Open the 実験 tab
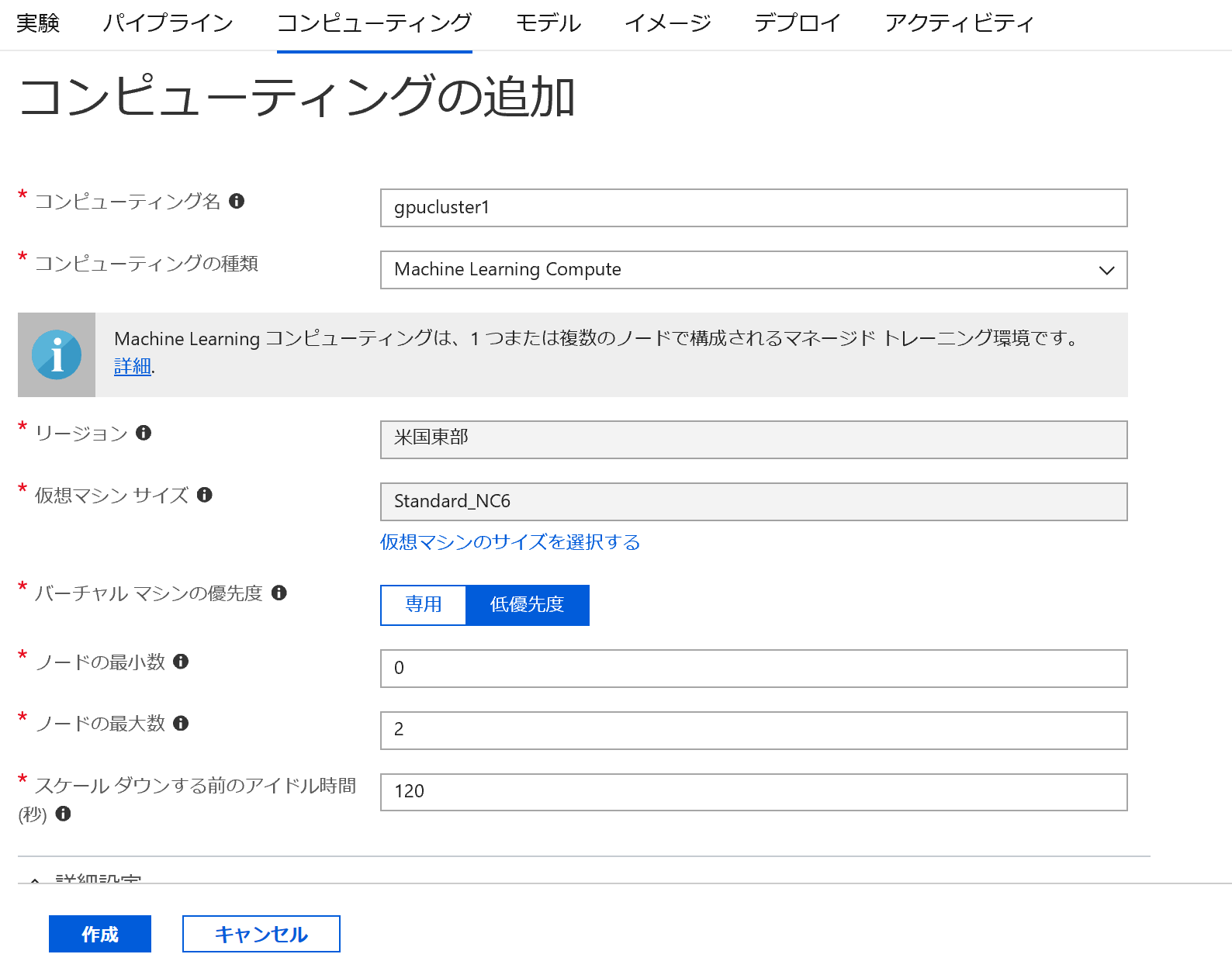The image size is (1232, 961). point(37,23)
